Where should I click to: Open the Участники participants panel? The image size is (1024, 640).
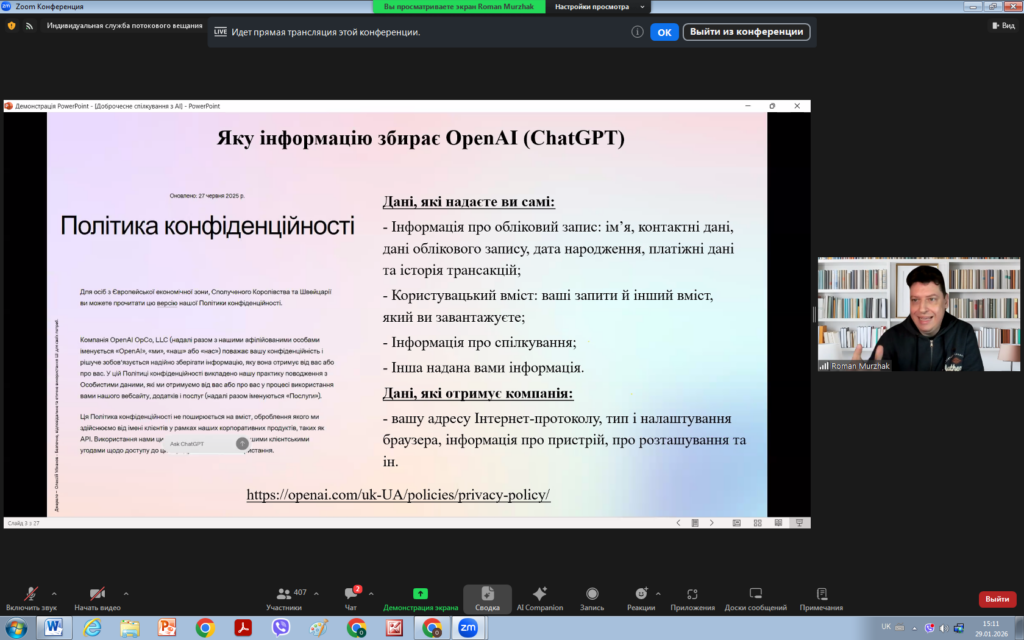click(283, 597)
